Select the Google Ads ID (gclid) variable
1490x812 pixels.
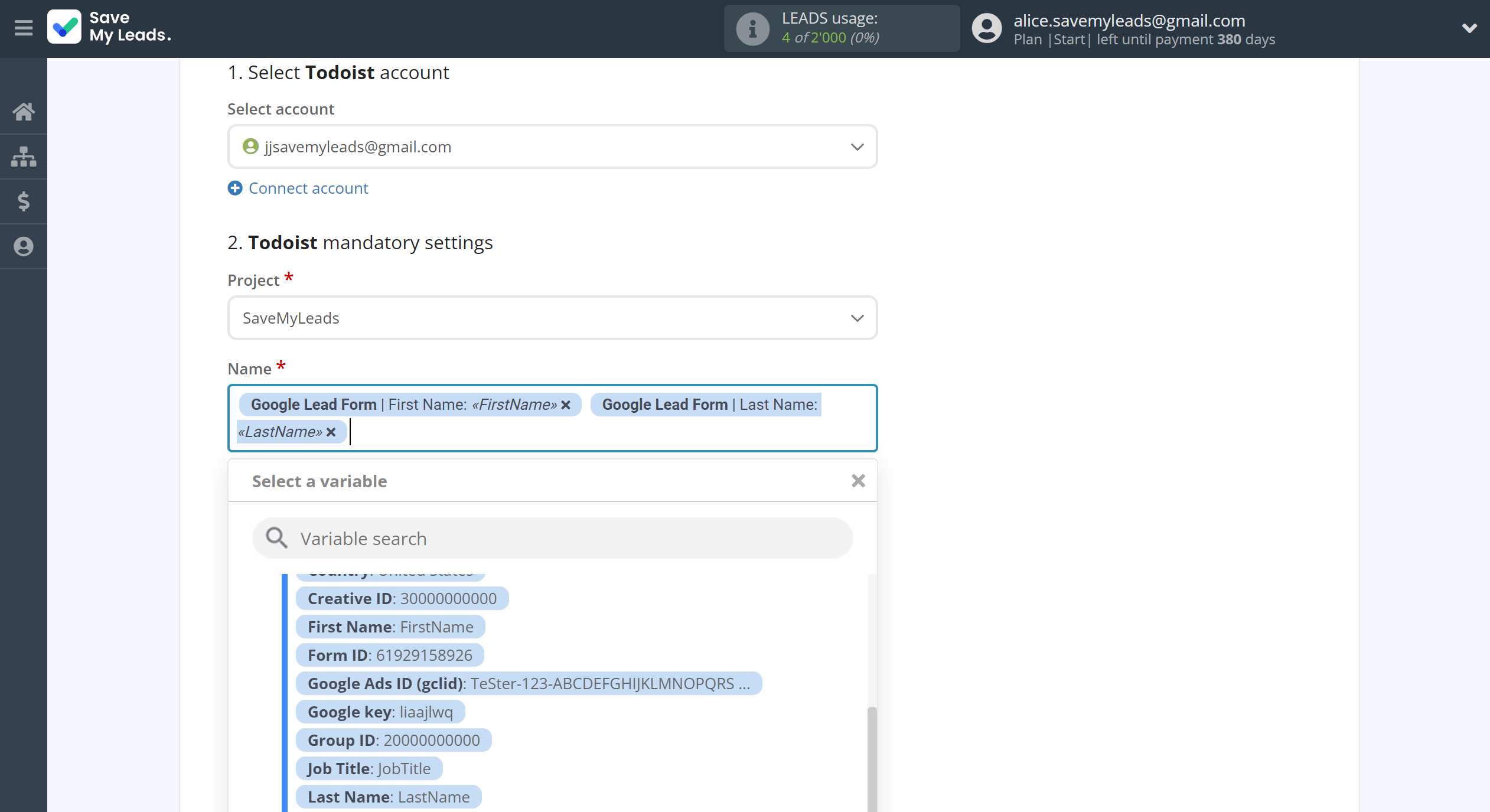(529, 683)
